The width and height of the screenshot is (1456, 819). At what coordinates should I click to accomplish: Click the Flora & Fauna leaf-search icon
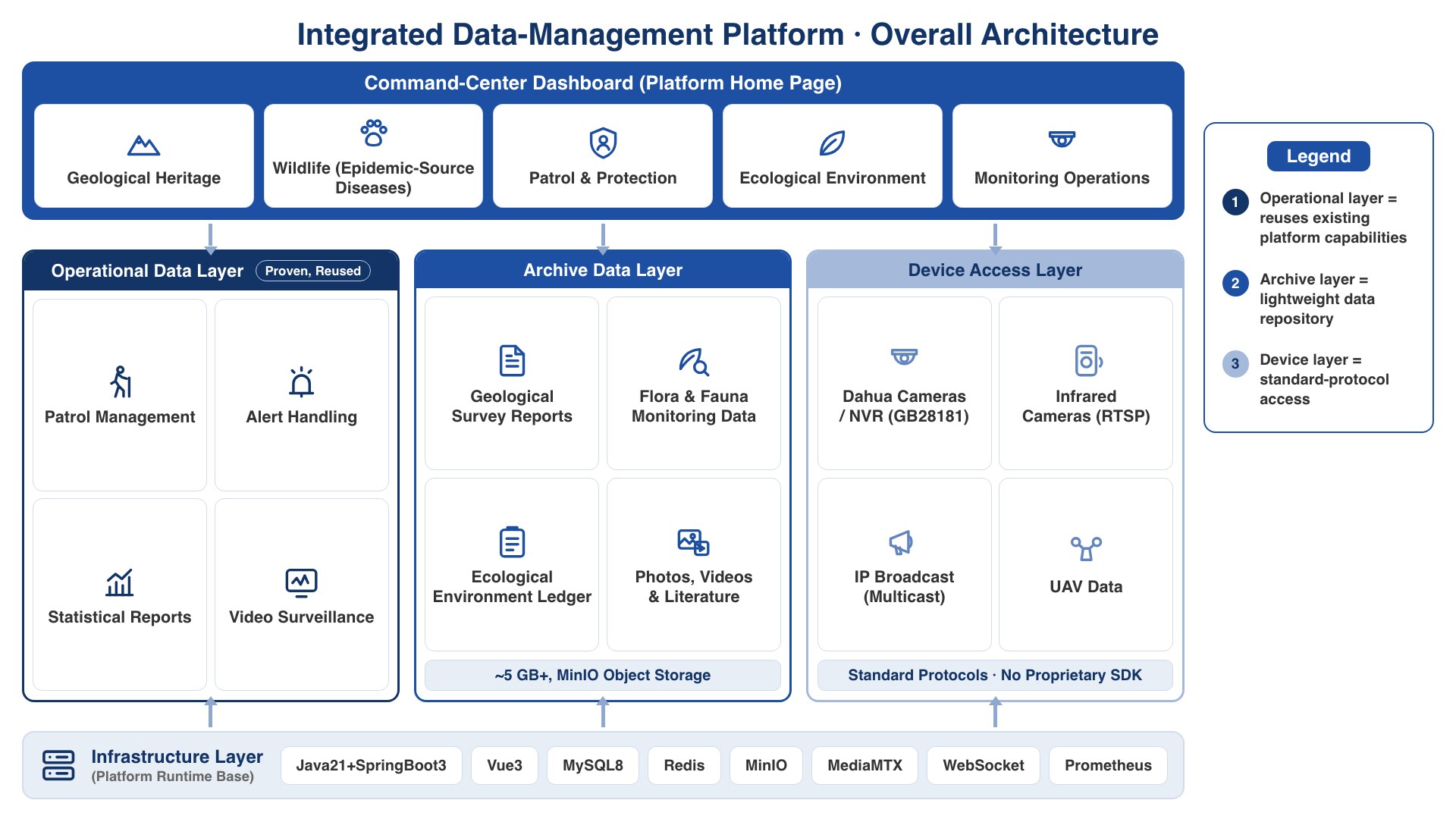694,362
